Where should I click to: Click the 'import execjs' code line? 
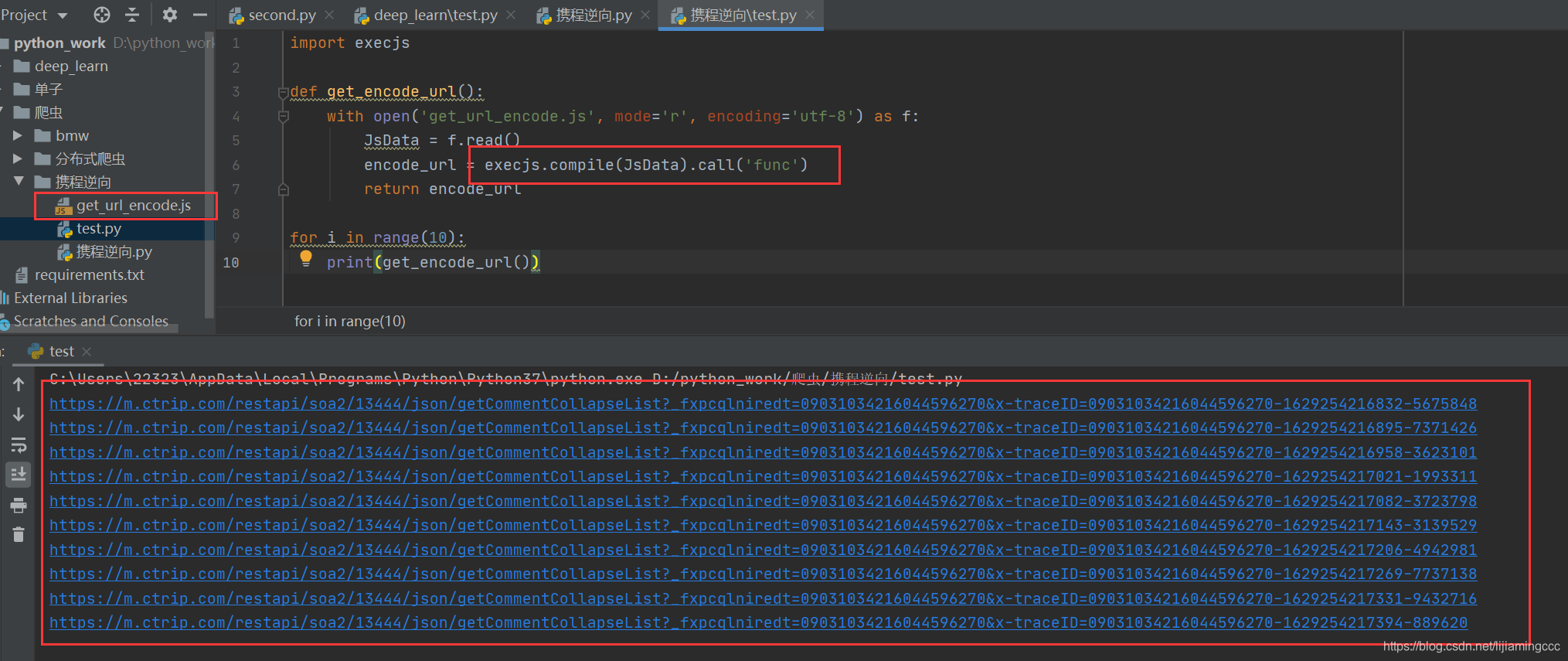(x=350, y=43)
